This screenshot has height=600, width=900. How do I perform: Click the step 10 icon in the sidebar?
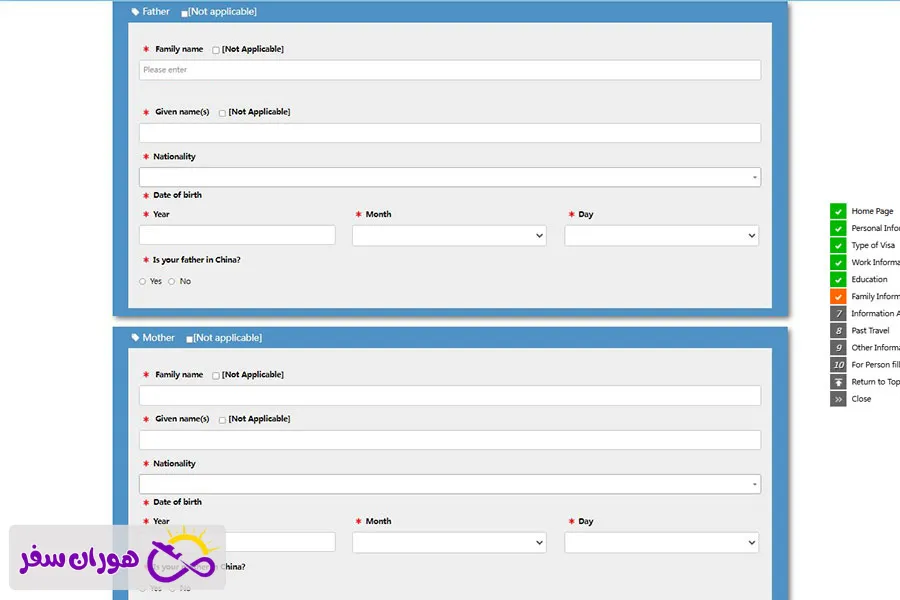pos(838,365)
